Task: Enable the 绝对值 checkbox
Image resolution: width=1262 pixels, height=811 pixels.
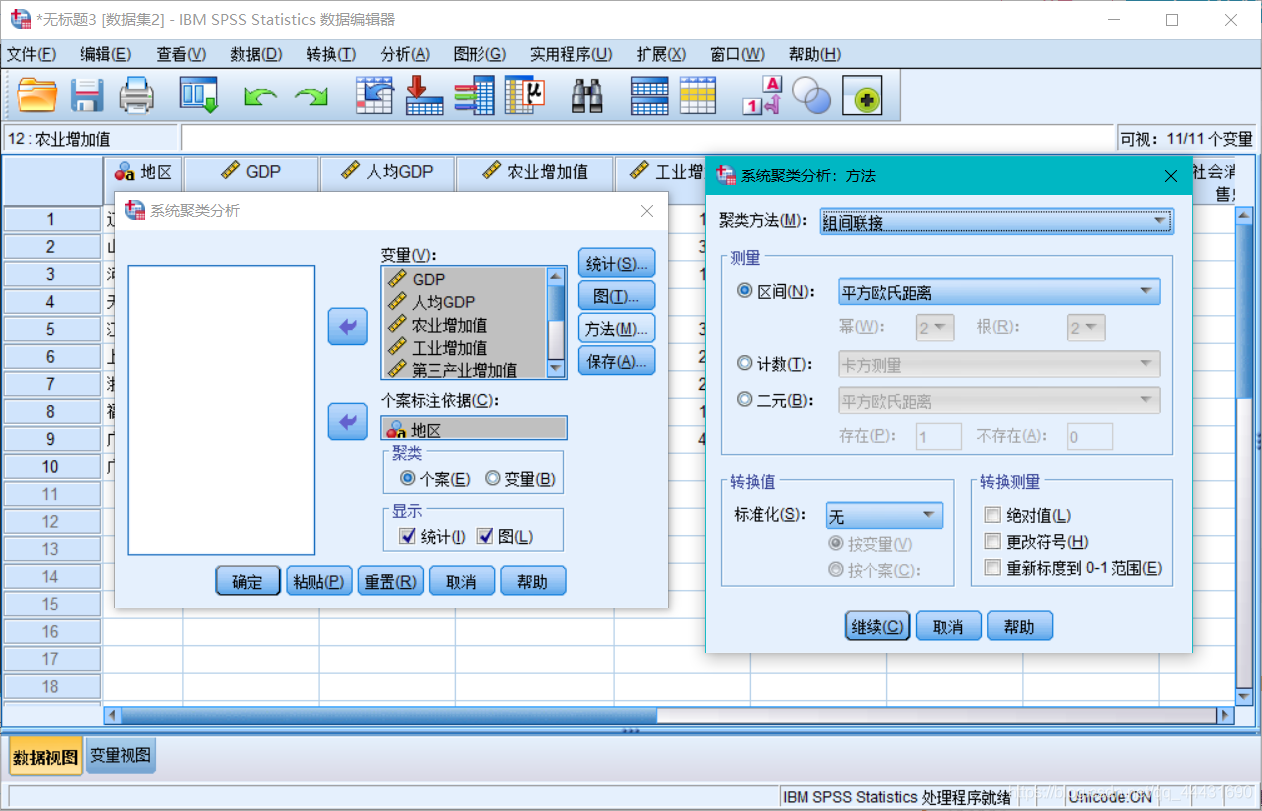Action: (x=993, y=515)
